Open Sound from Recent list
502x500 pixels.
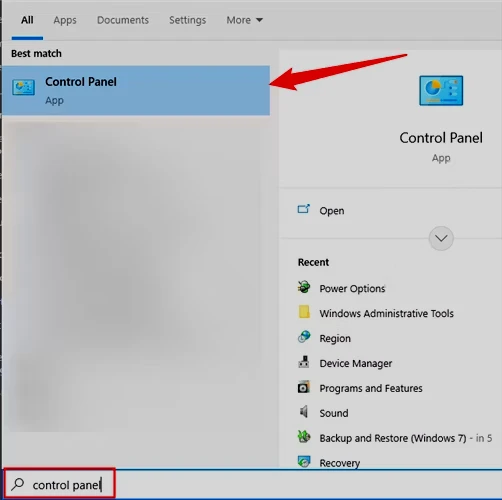point(334,413)
